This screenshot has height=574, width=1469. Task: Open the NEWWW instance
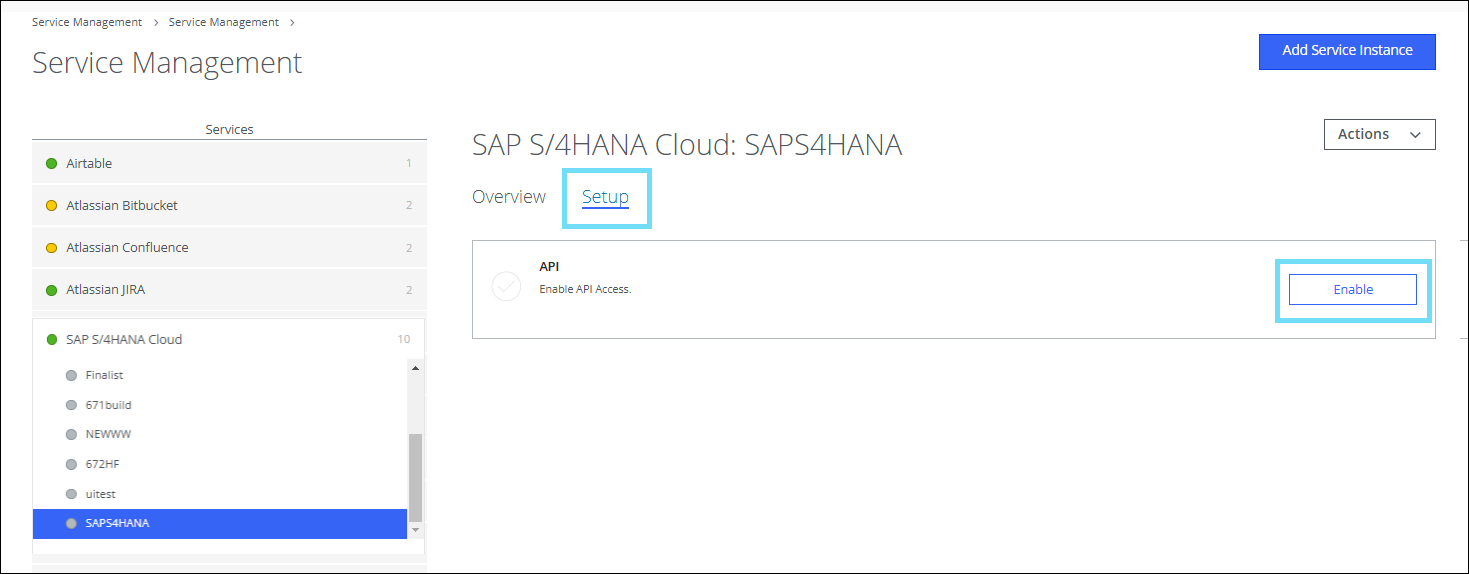(x=220, y=435)
